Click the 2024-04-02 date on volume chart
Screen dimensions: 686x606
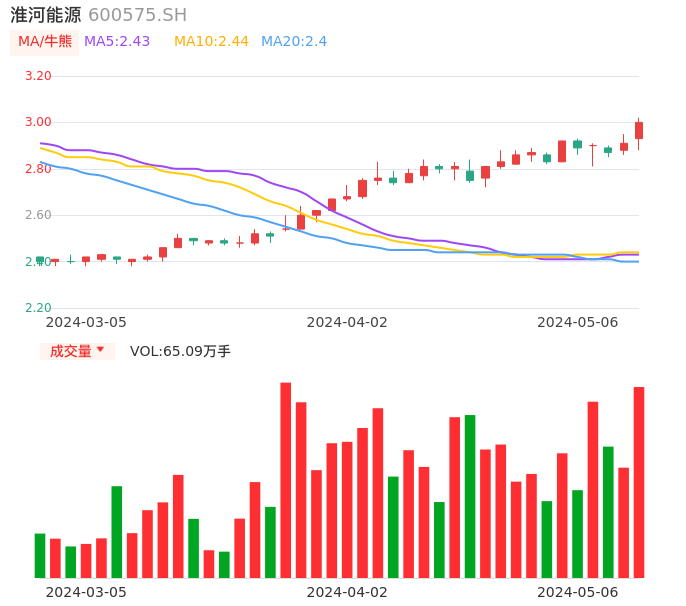pyautogui.click(x=347, y=592)
